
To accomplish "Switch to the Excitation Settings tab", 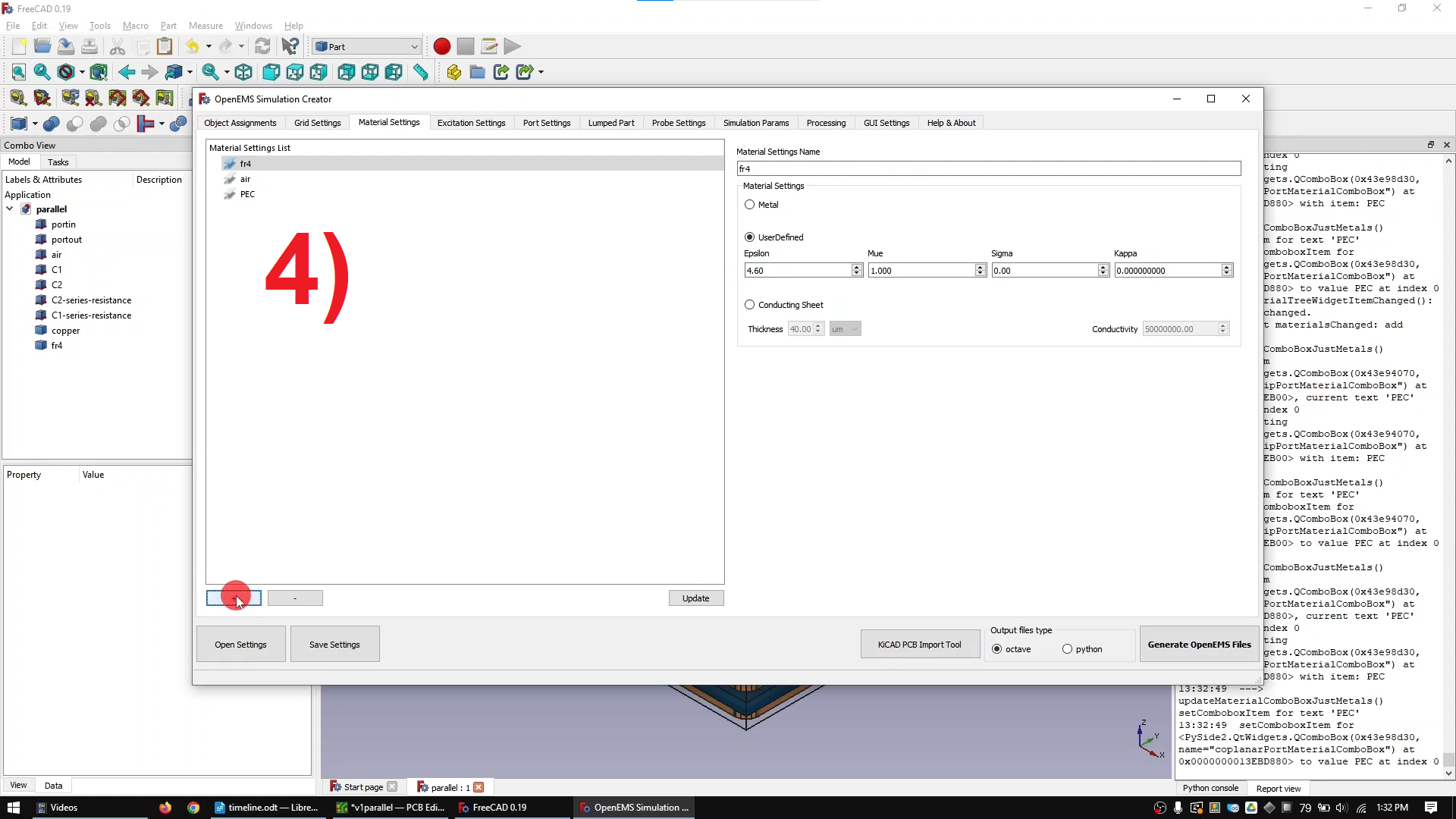I will pyautogui.click(x=471, y=122).
